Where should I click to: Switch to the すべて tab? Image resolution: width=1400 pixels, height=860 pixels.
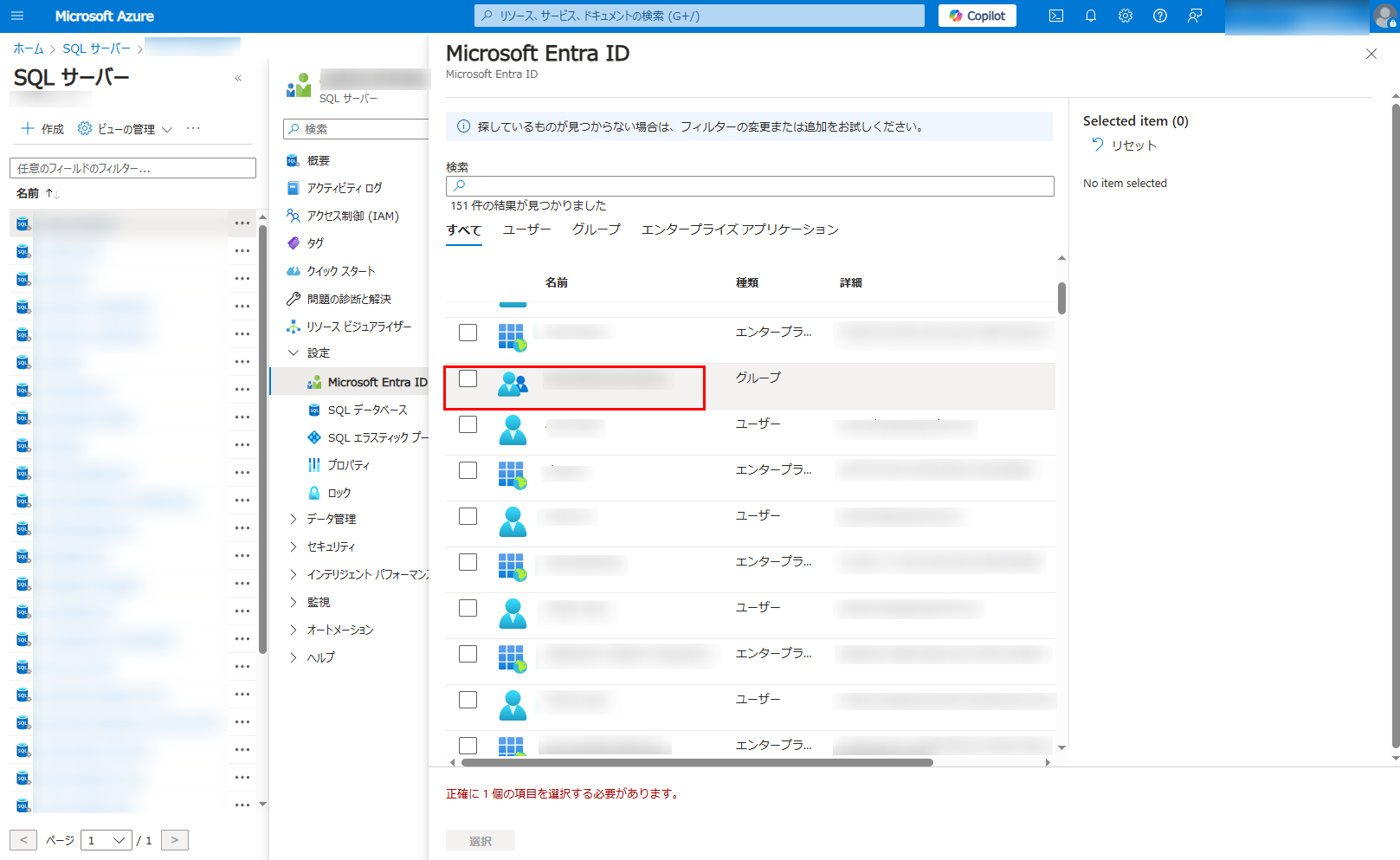464,230
